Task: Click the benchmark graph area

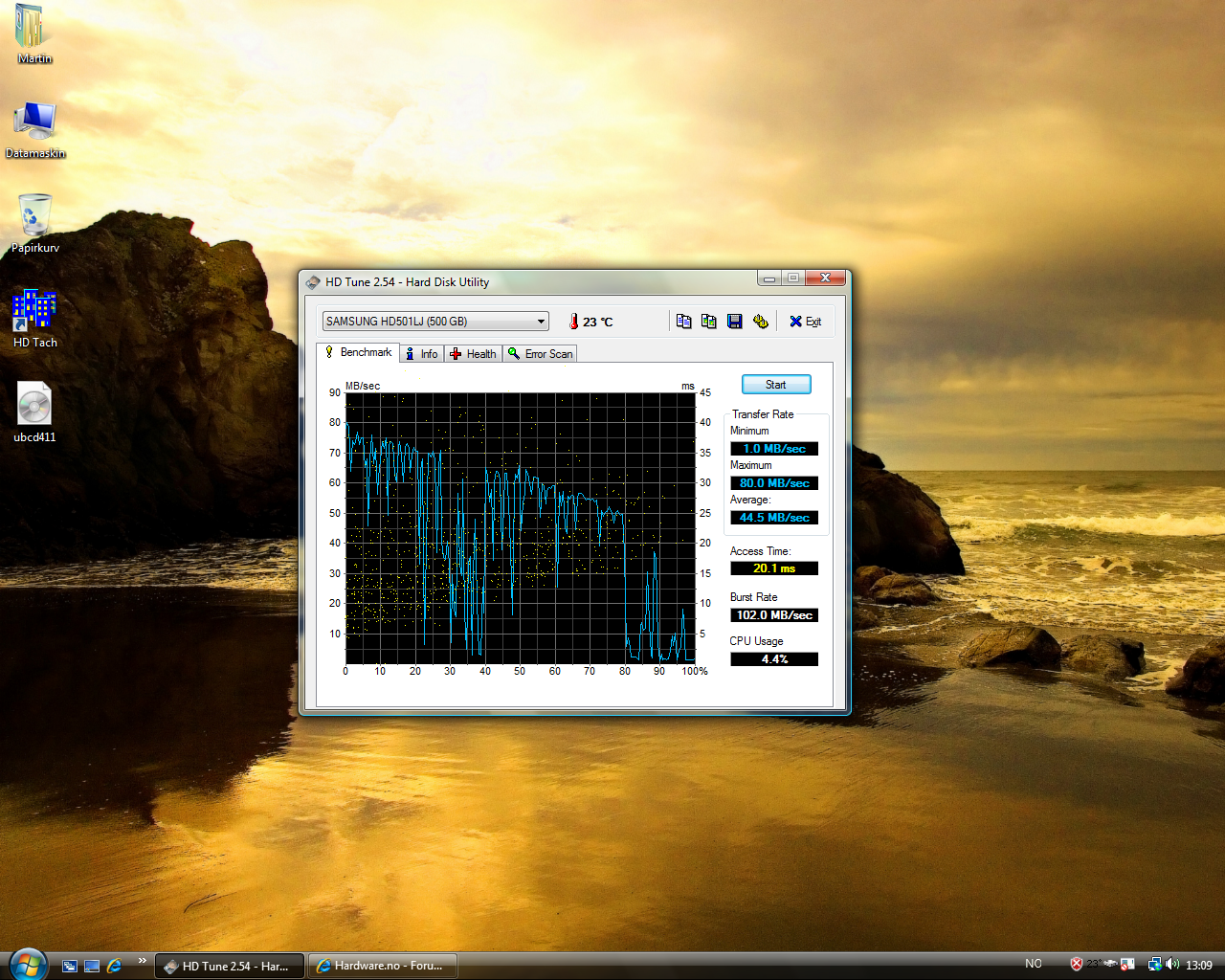Action: [x=520, y=528]
